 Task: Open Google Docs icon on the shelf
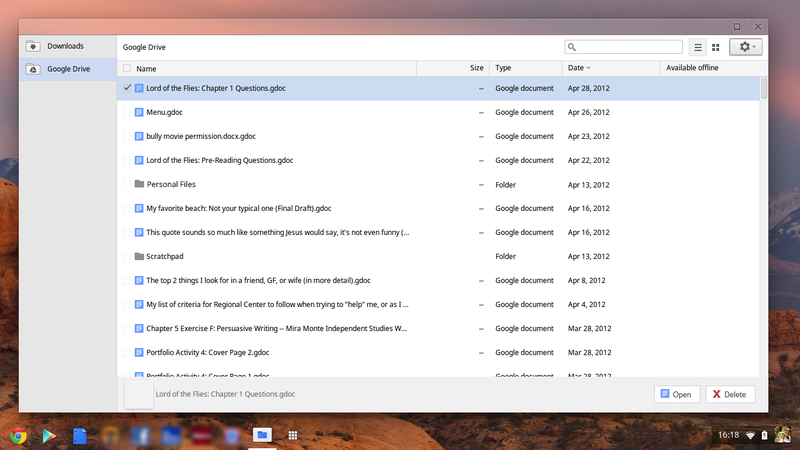(x=80, y=436)
